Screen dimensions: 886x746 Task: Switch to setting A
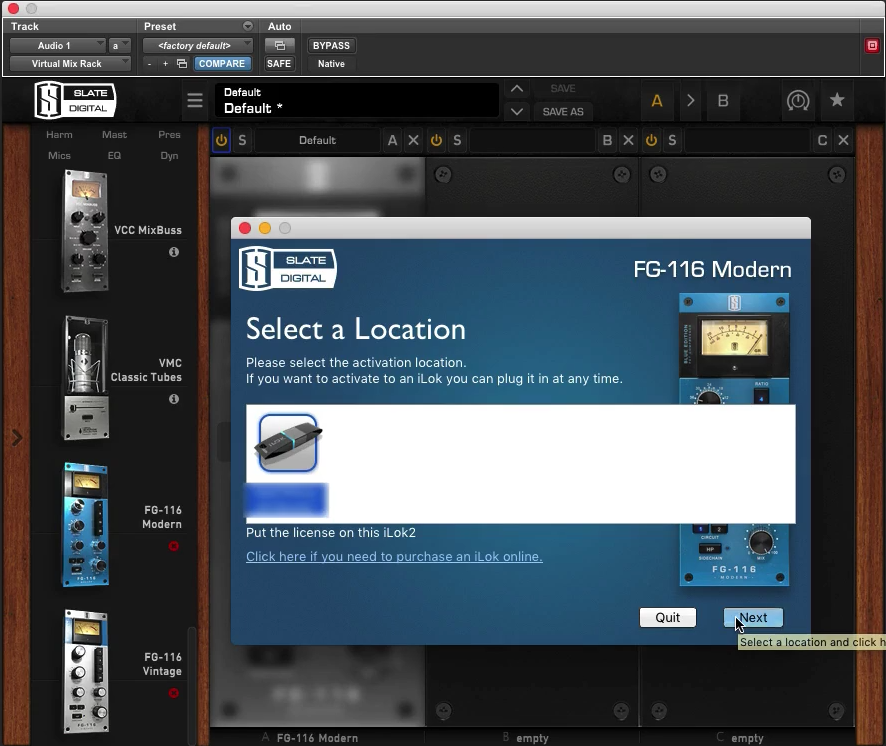coord(657,101)
